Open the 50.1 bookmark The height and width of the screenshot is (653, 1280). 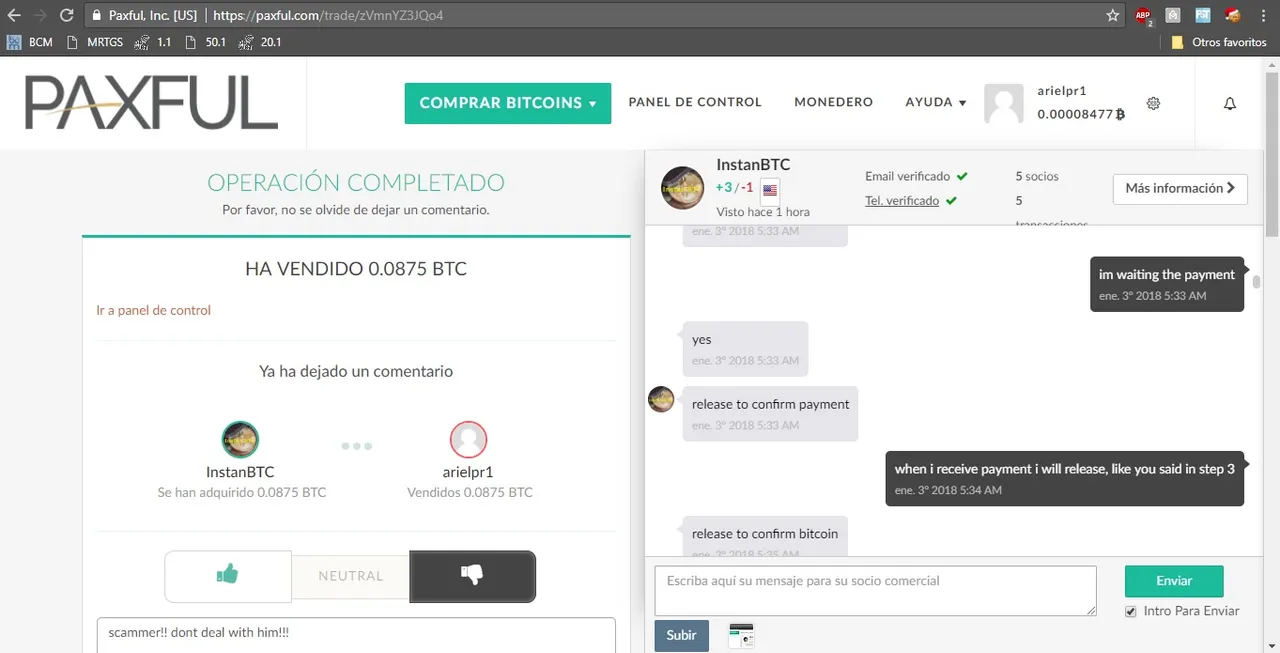205,42
